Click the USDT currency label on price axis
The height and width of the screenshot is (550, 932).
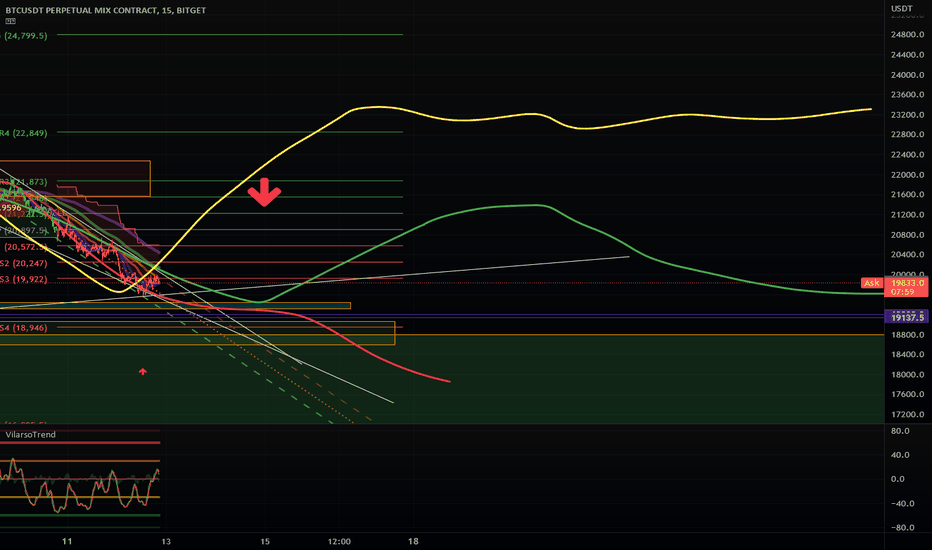pyautogui.click(x=902, y=8)
